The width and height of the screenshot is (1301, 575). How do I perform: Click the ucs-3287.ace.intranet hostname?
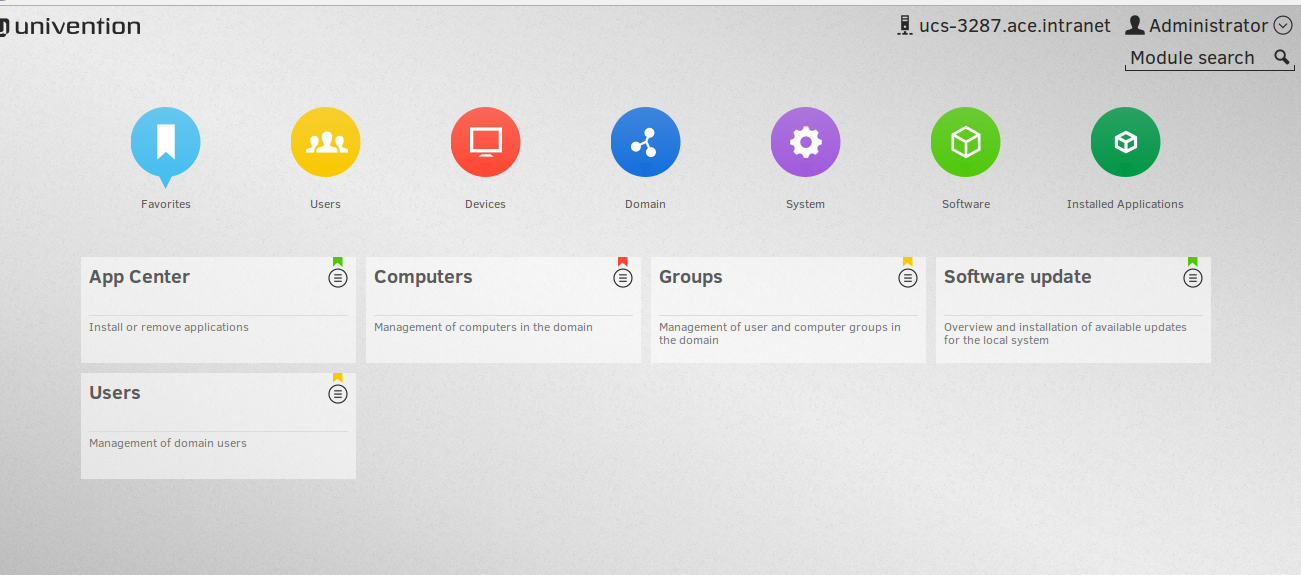point(1014,26)
